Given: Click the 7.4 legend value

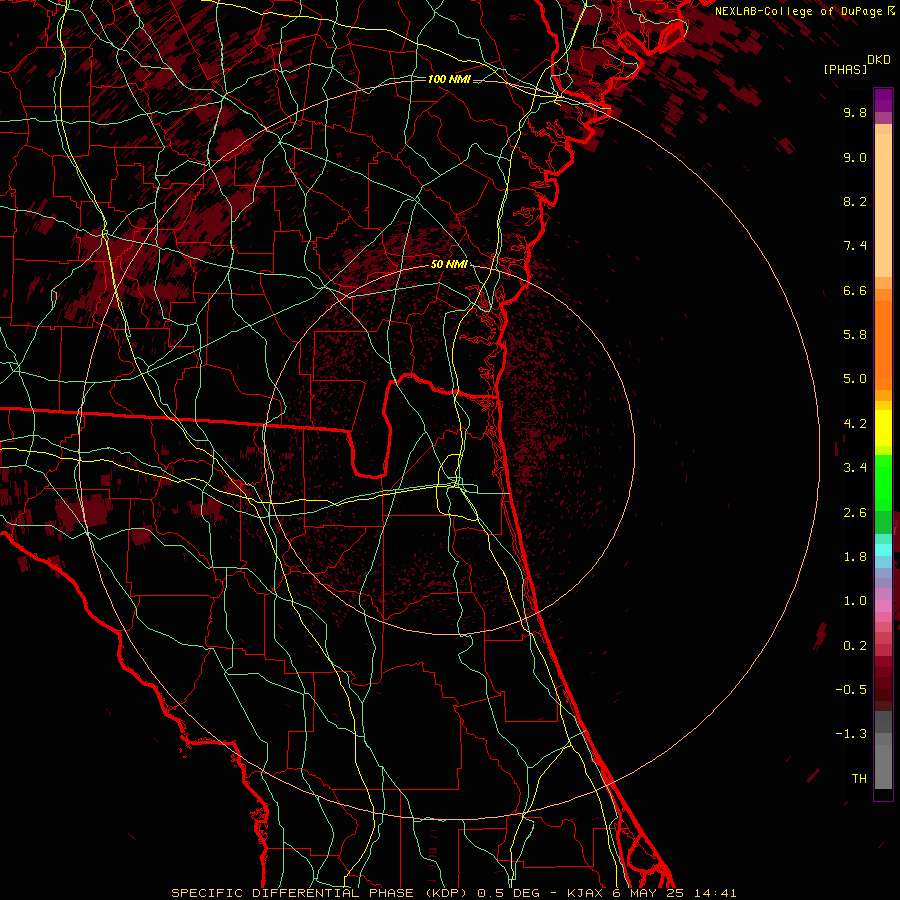Looking at the screenshot, I should 855,246.
